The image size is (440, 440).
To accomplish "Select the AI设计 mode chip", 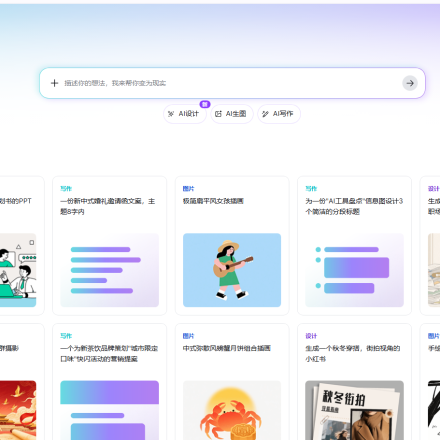I will coord(184,114).
